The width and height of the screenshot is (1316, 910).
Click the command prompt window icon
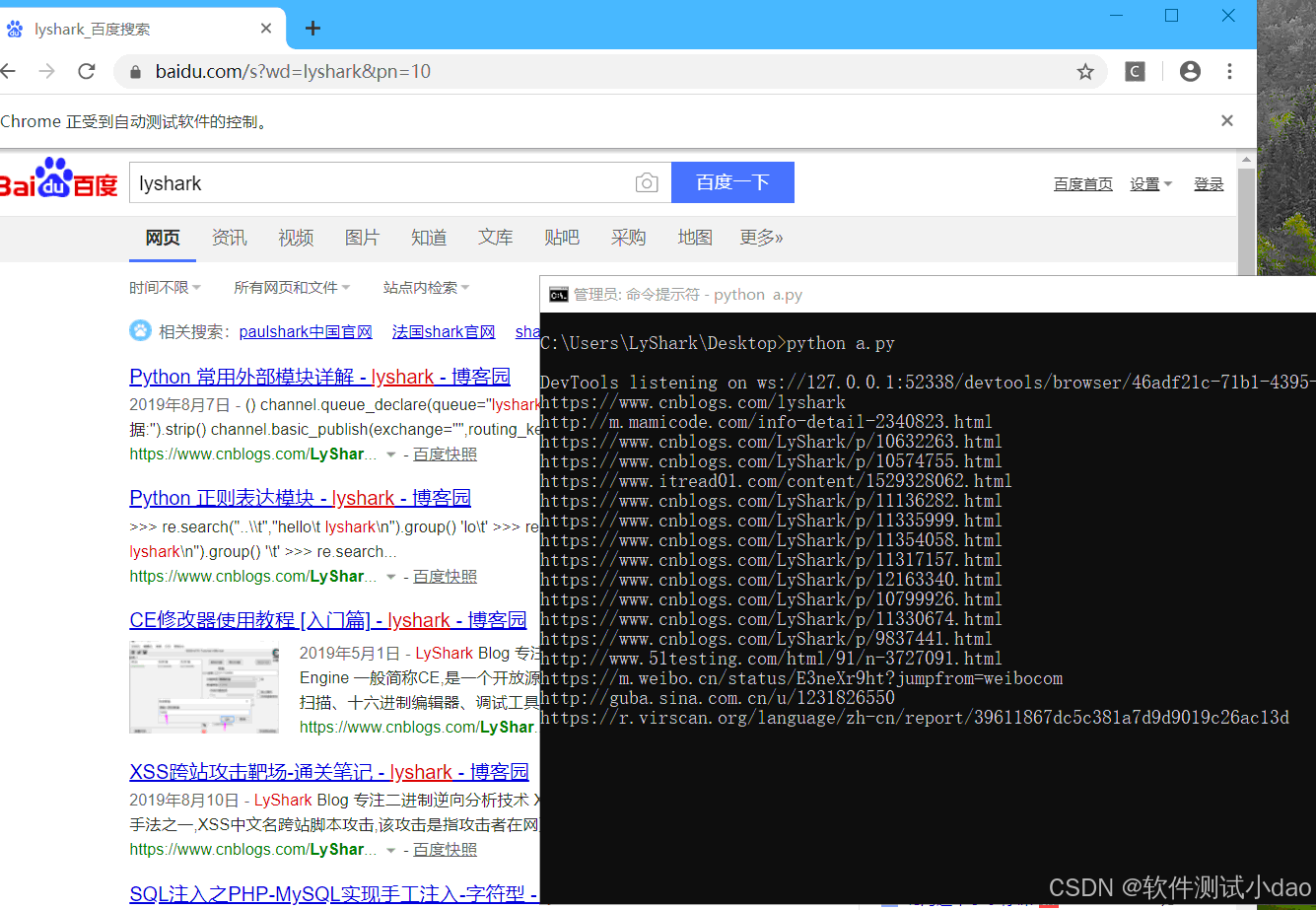click(x=558, y=294)
